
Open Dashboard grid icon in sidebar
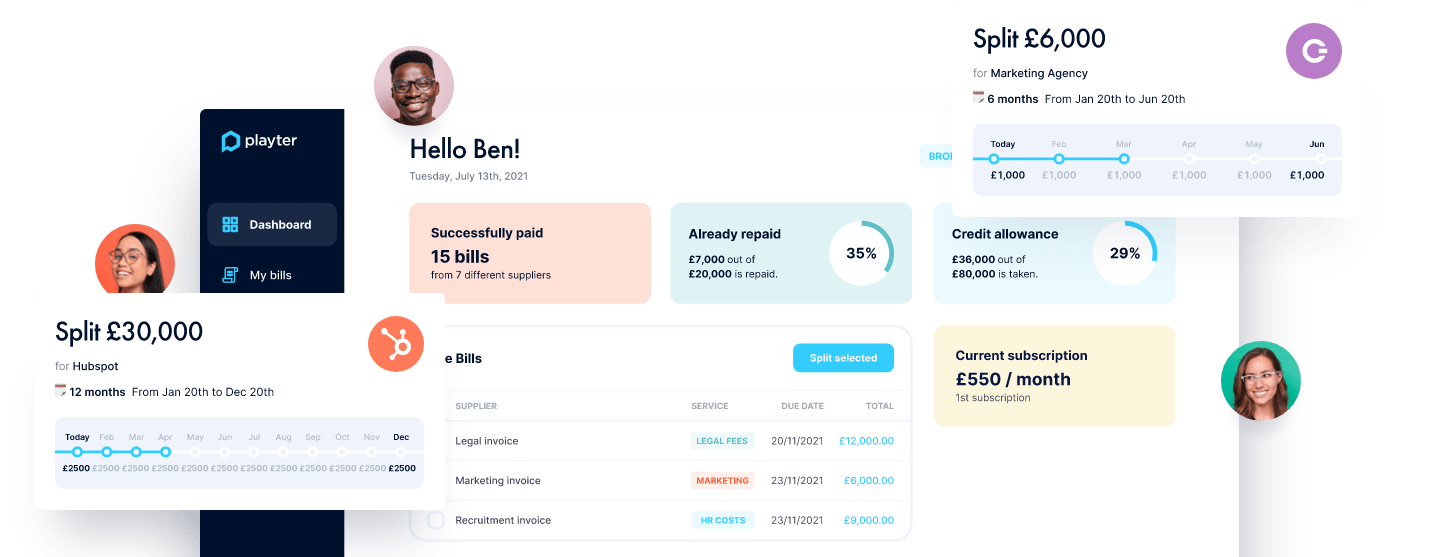coord(230,225)
